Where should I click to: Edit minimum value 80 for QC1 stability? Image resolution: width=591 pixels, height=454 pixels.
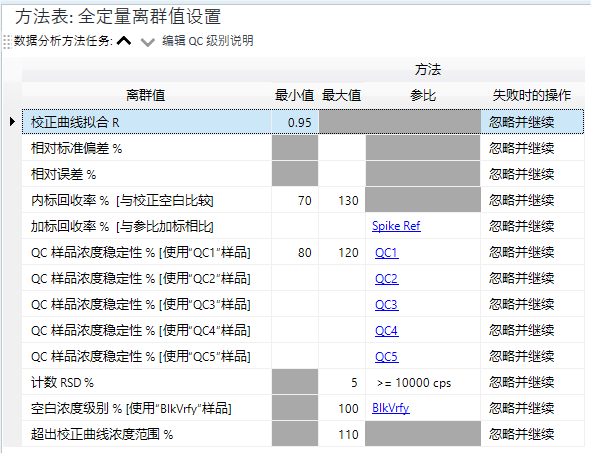(295, 252)
